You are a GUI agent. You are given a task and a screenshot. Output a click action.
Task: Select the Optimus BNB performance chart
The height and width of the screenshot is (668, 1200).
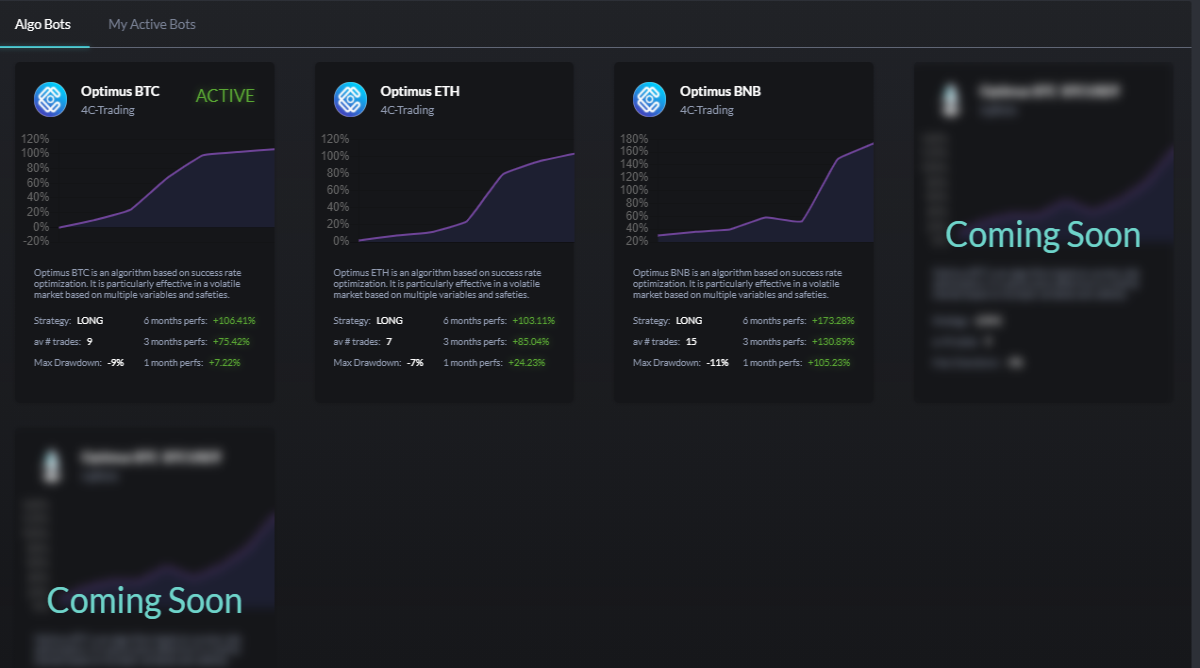click(747, 190)
